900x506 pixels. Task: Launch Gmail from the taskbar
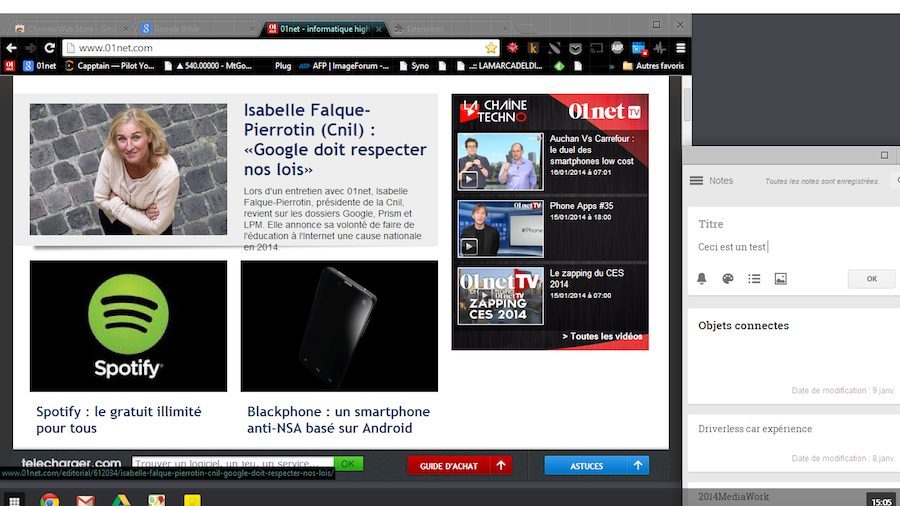pyautogui.click(x=85, y=500)
